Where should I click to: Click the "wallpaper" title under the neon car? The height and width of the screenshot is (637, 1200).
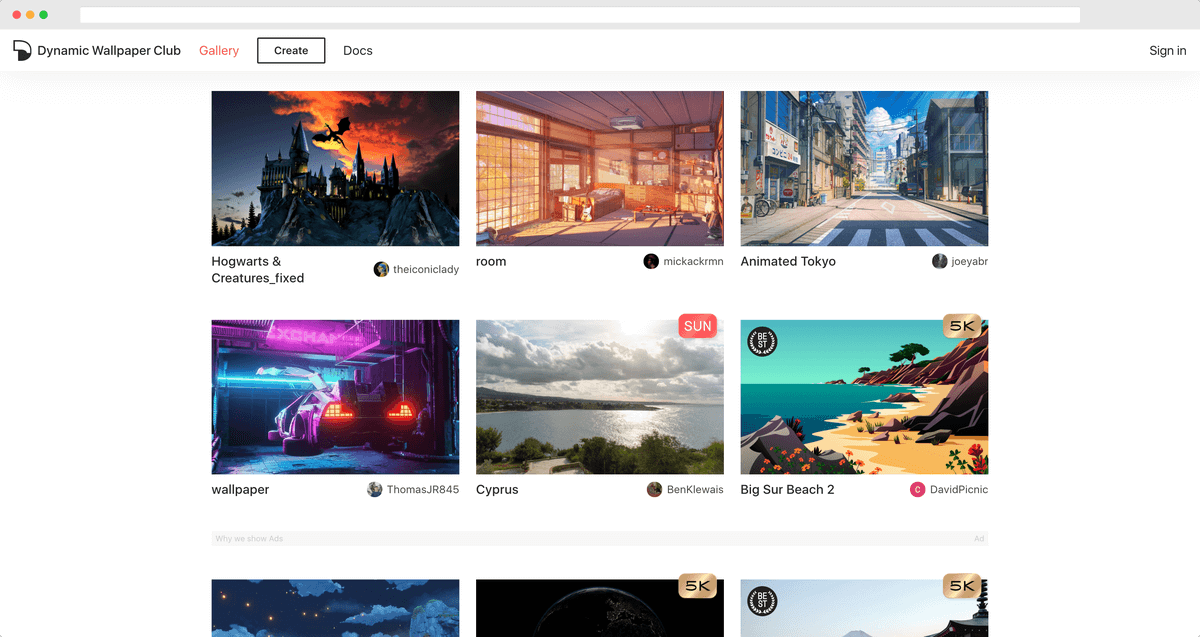click(240, 489)
